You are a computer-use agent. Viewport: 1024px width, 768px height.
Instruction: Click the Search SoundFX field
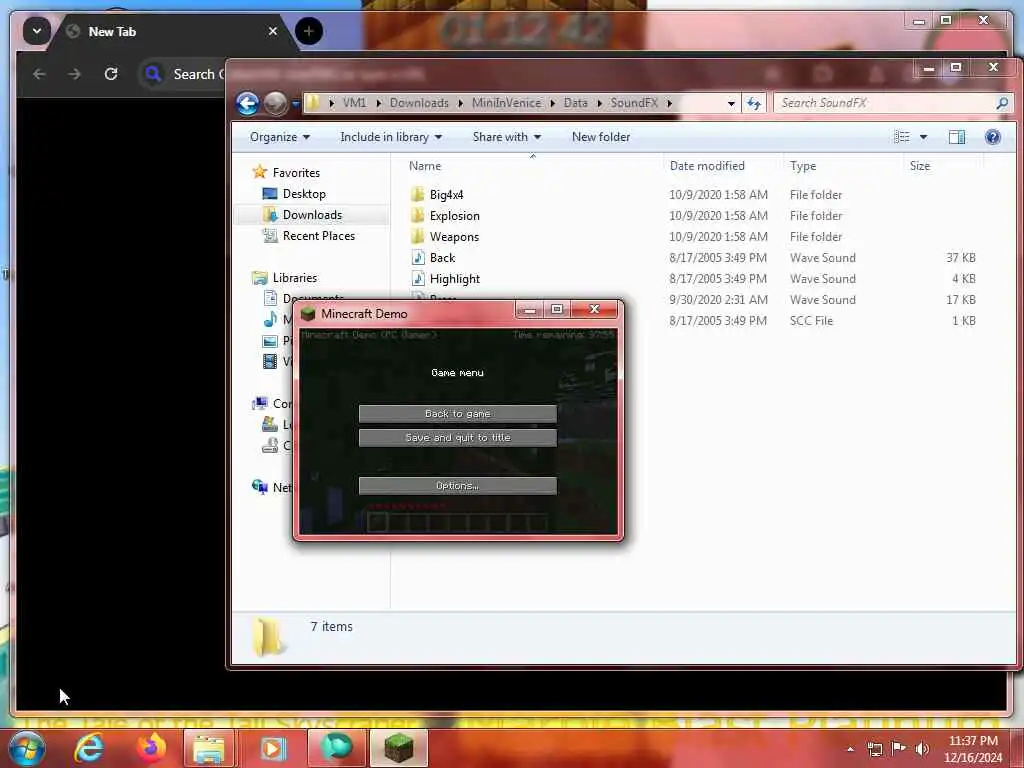click(887, 103)
